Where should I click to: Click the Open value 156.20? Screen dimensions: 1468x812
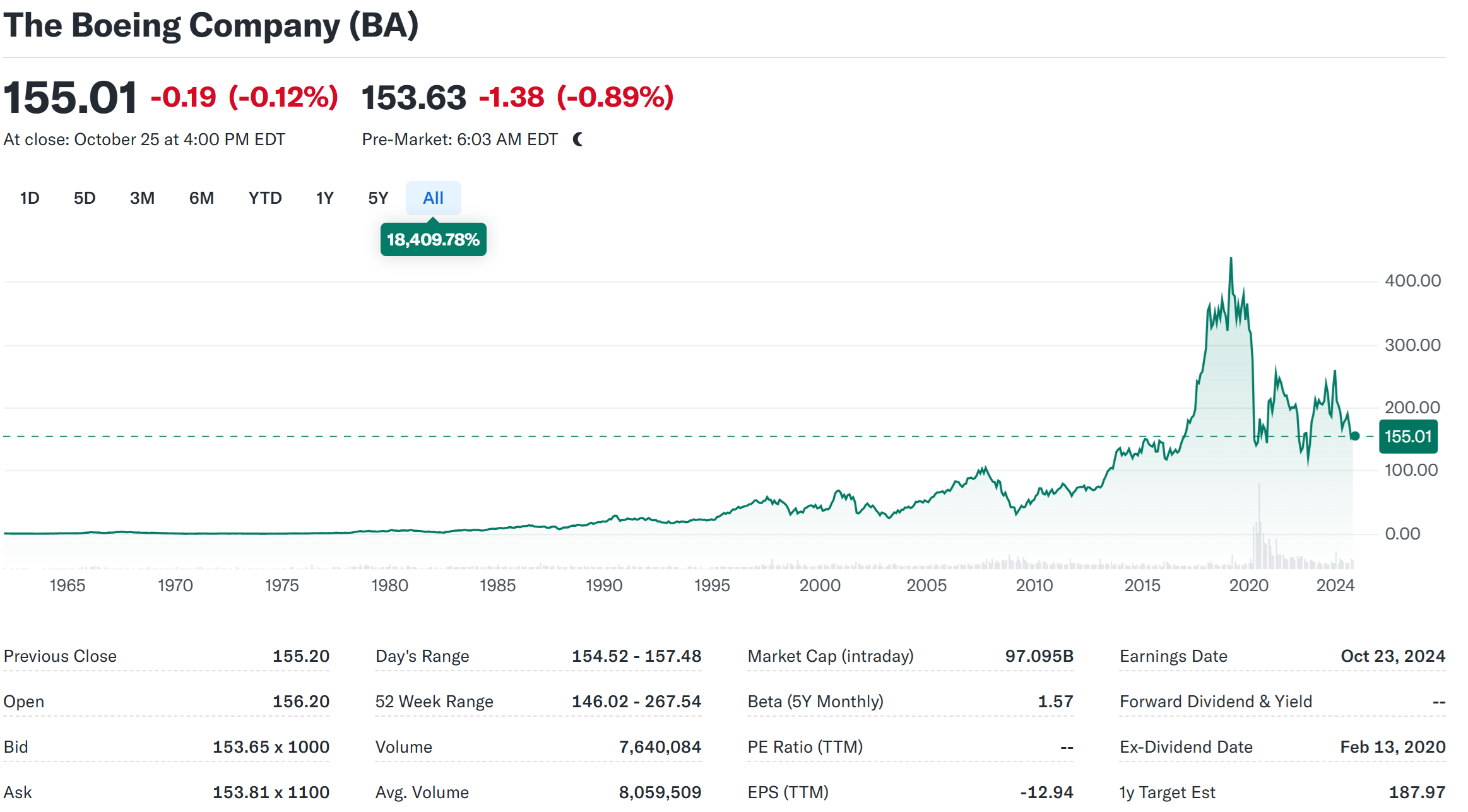(301, 702)
